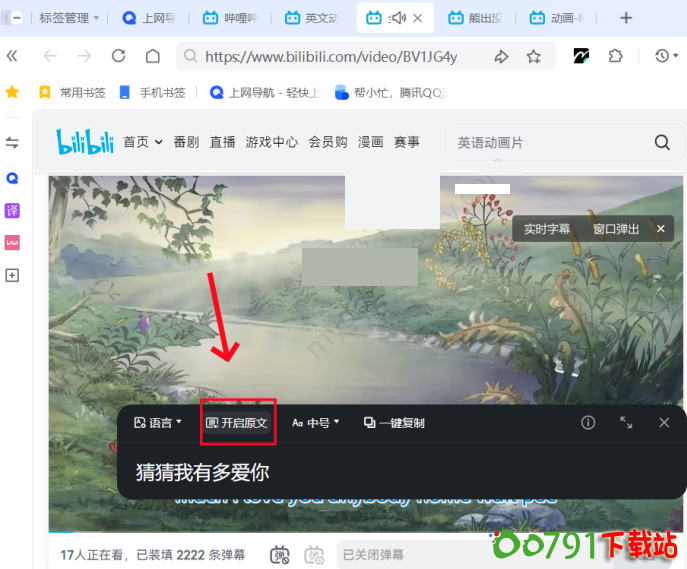This screenshot has height=569, width=687.
Task: Close the 实时字幕 overlay bar
Action: coord(661,229)
